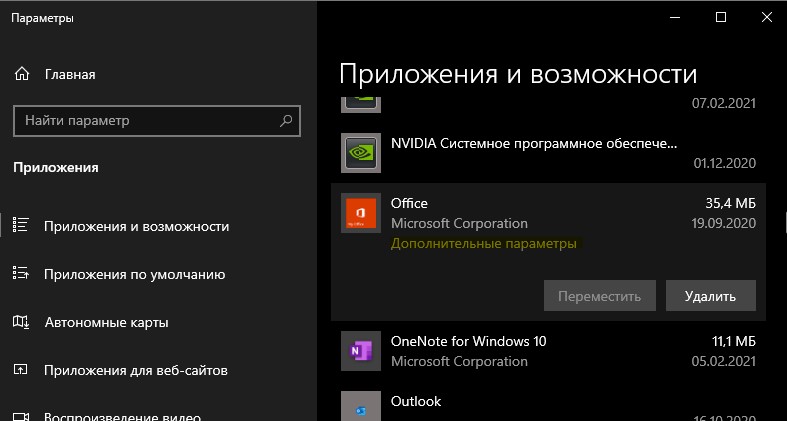Screen dimensions: 787x421
Task: Click the Приложения sidebar heading
Action: coord(56,168)
